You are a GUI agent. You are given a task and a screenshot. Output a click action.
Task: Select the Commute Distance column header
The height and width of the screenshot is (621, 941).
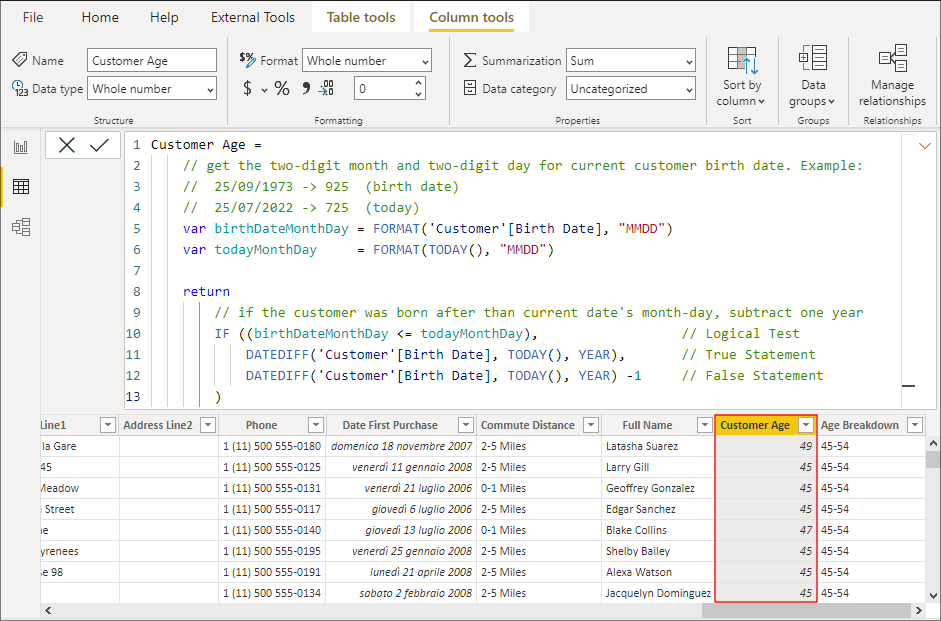coord(528,425)
